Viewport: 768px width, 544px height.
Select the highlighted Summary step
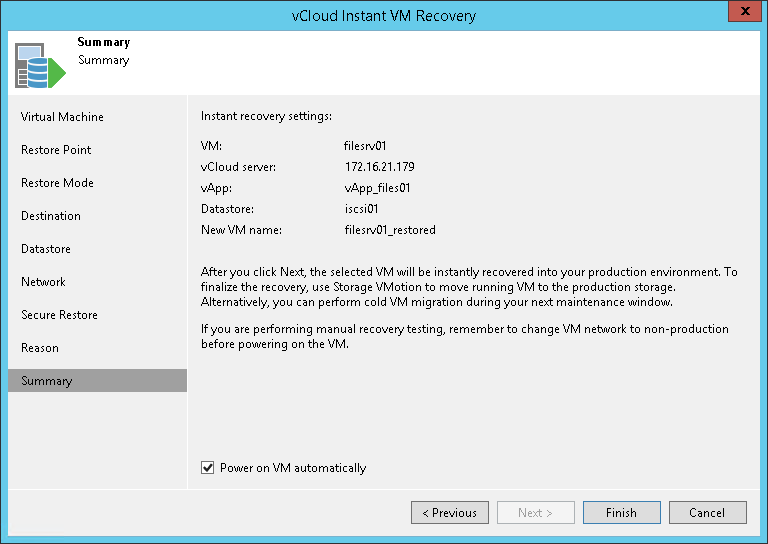tap(97, 380)
